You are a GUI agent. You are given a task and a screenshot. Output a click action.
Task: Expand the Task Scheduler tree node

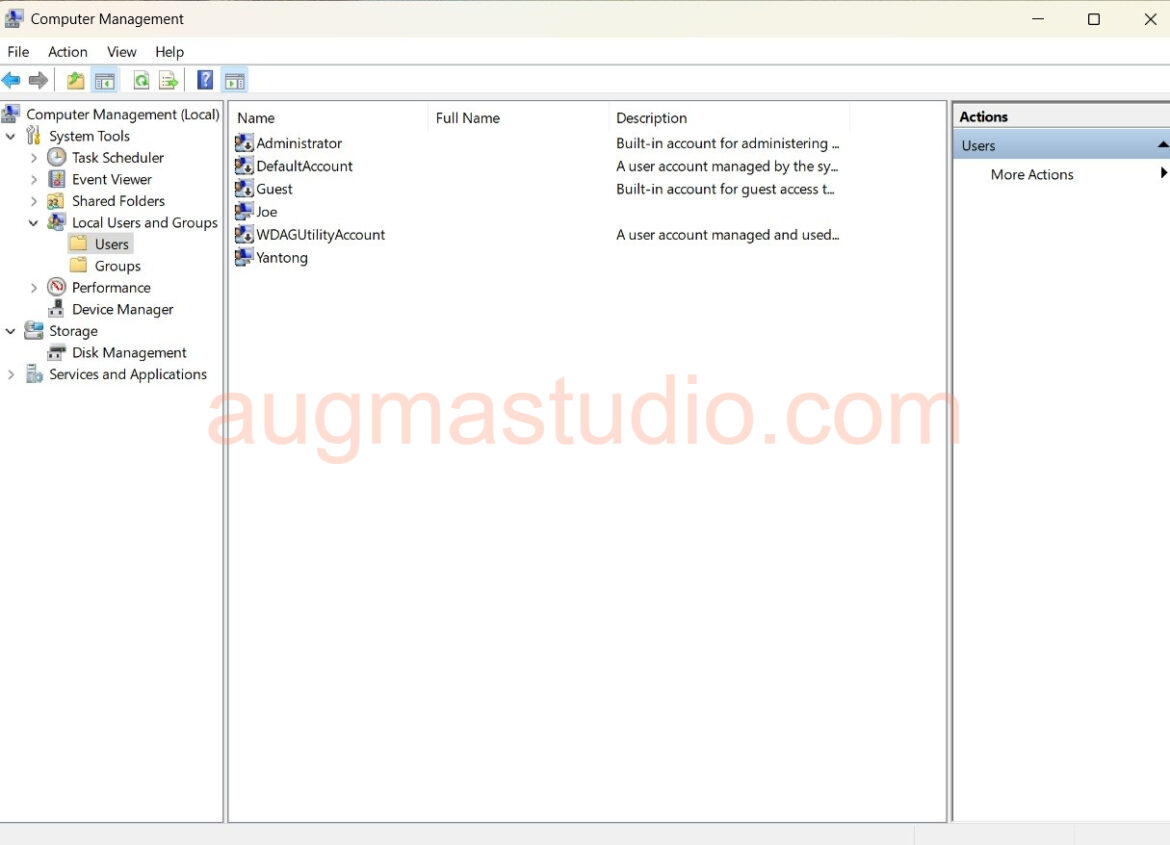(x=34, y=157)
